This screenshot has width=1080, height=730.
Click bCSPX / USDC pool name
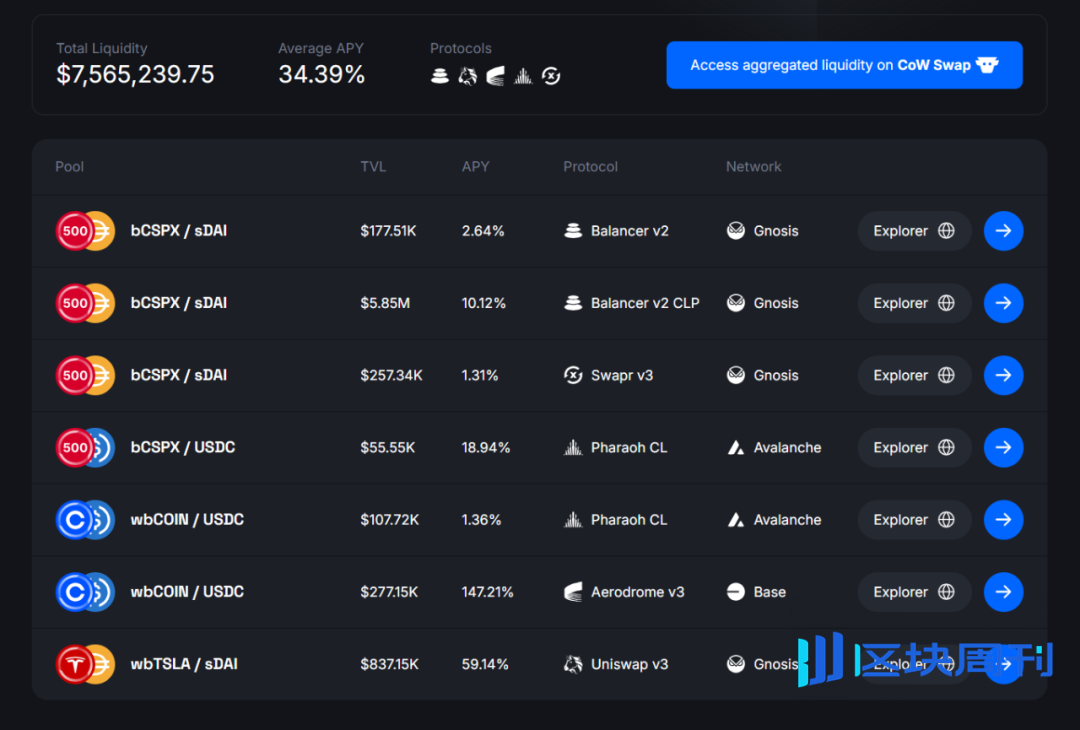tap(183, 448)
